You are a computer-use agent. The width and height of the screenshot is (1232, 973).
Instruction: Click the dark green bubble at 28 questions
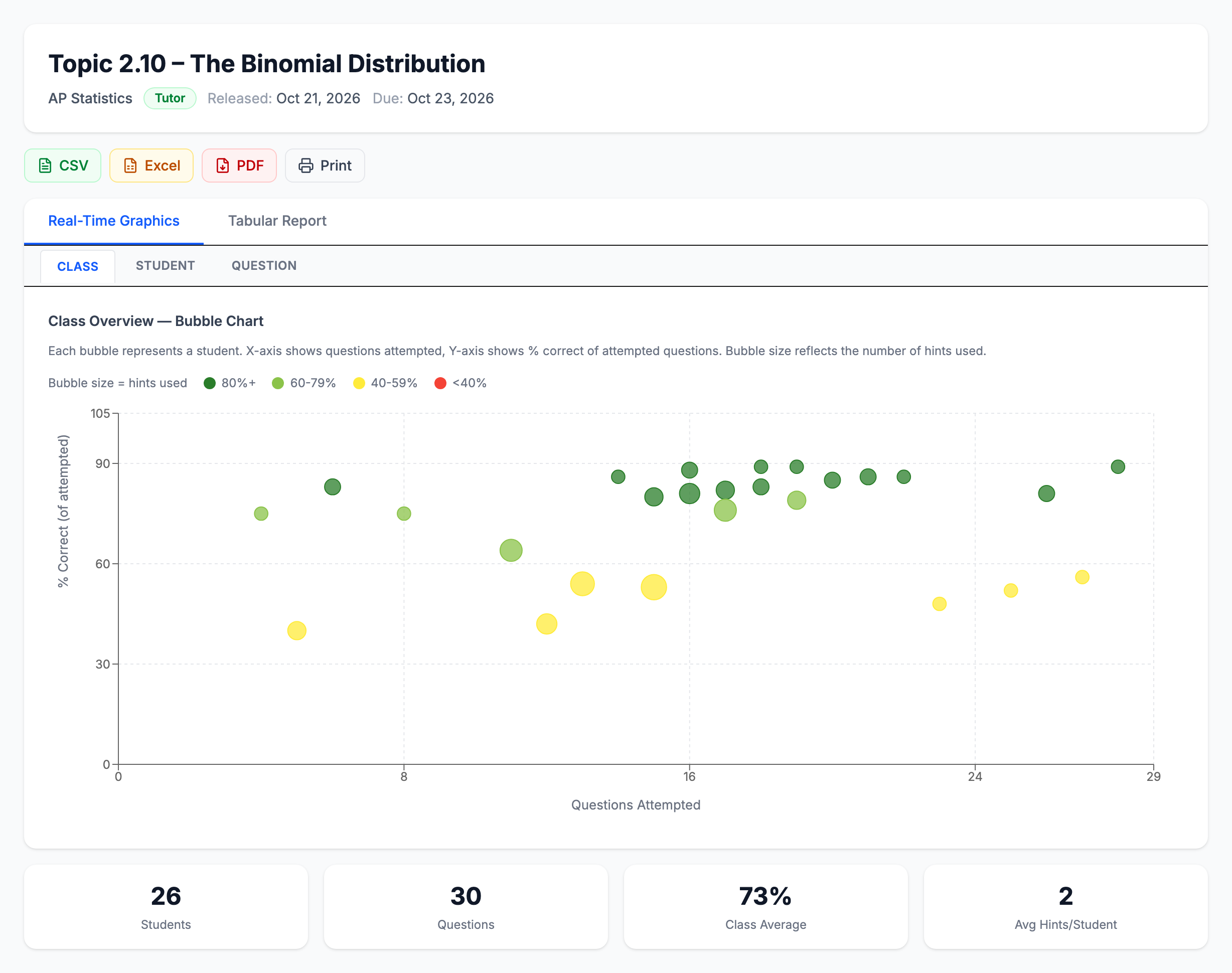tap(1118, 467)
